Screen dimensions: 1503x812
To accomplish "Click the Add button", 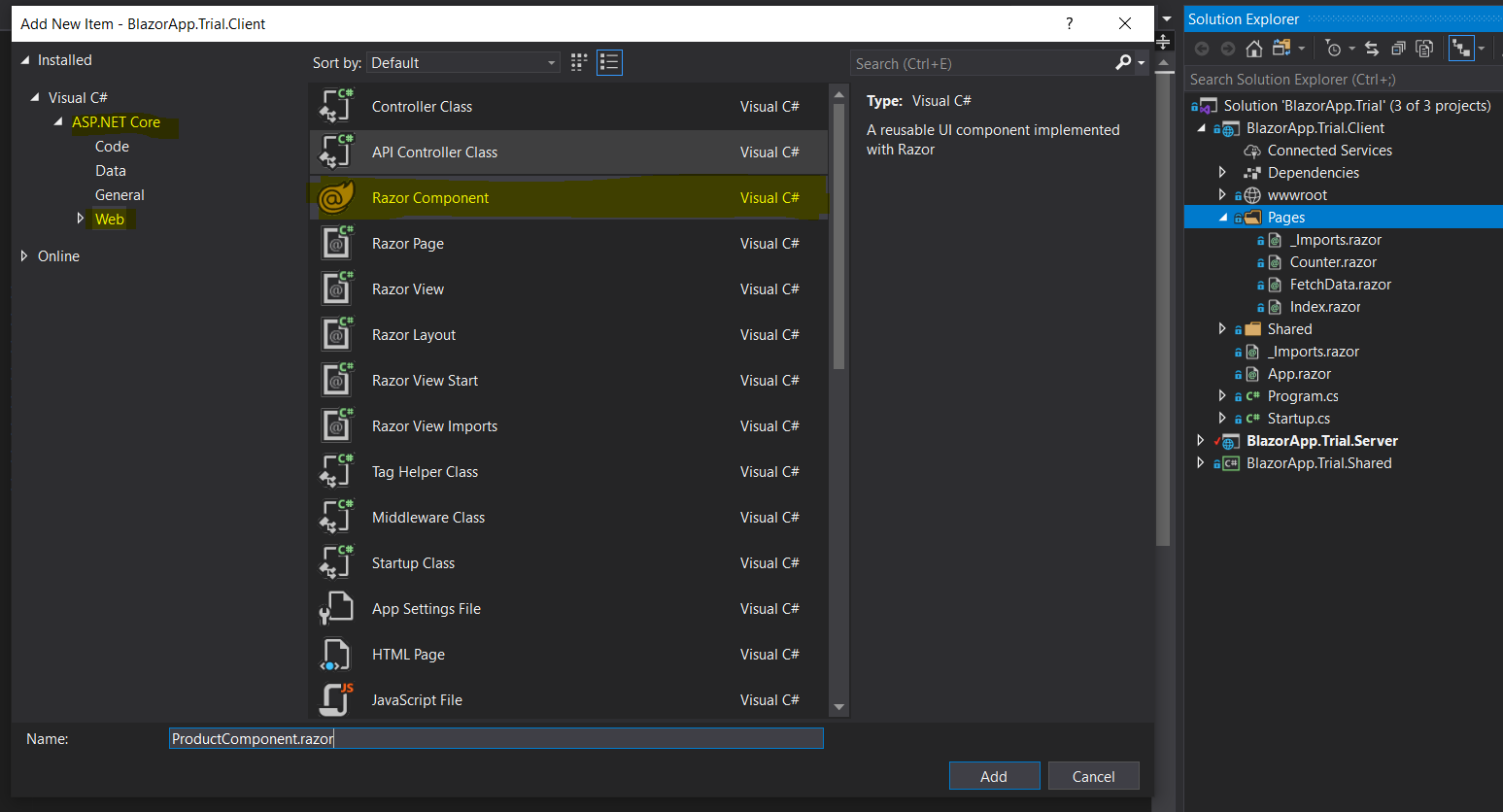I will [x=994, y=775].
